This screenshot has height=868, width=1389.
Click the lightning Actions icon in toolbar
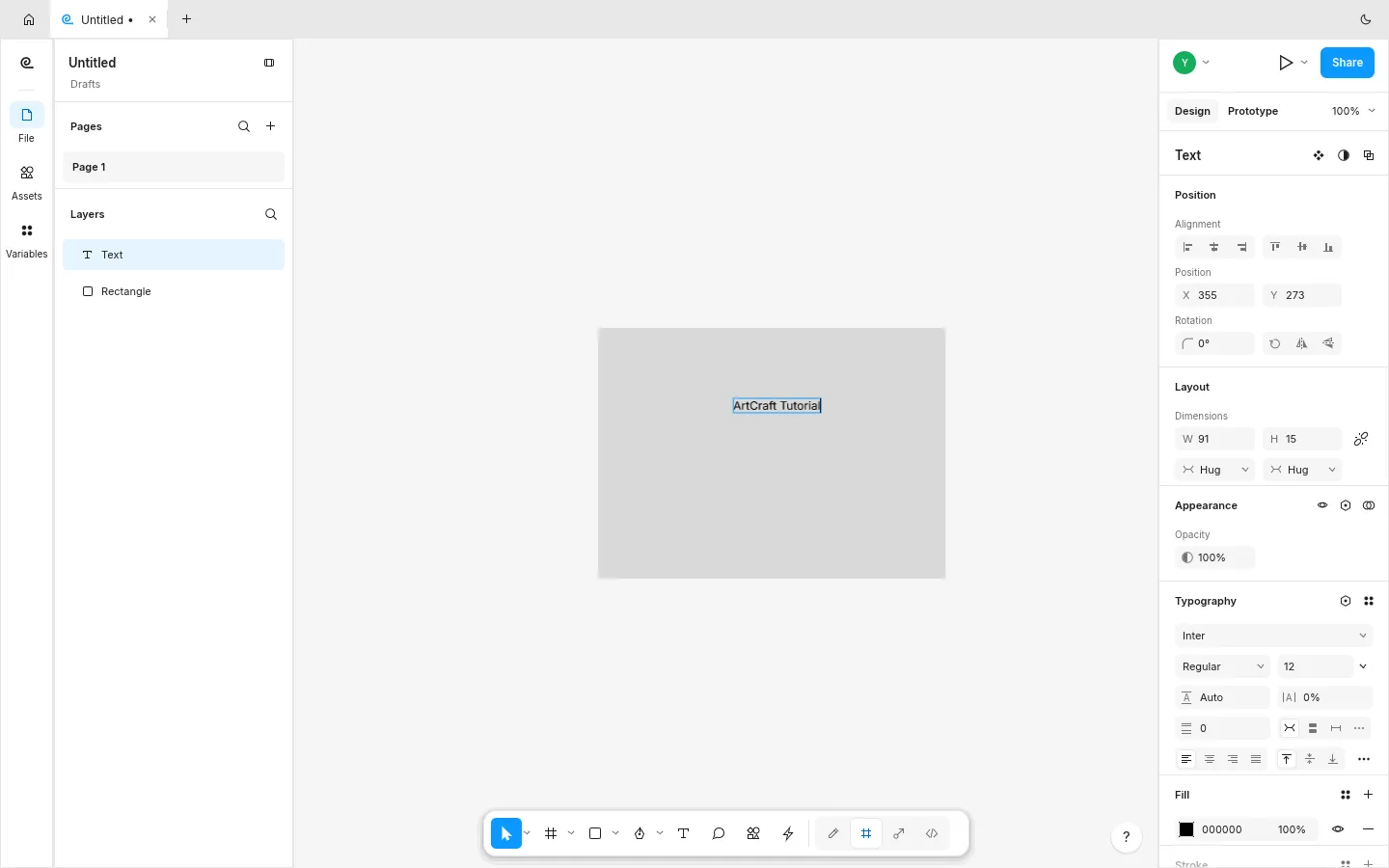[788, 833]
